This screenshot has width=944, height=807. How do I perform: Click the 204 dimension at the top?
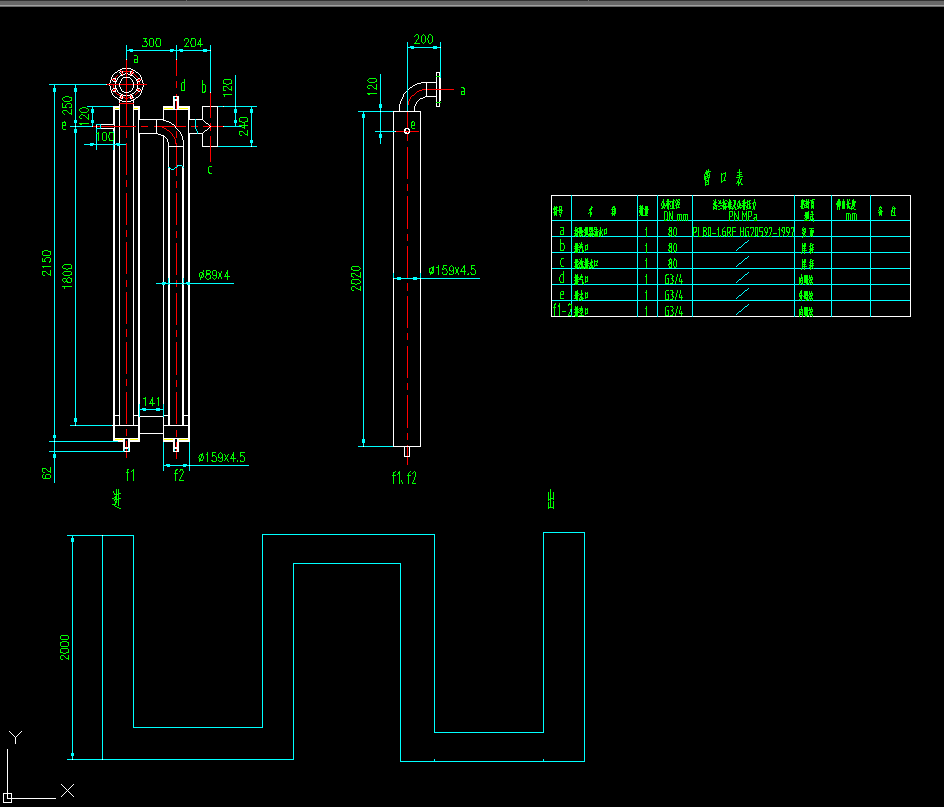tap(191, 43)
